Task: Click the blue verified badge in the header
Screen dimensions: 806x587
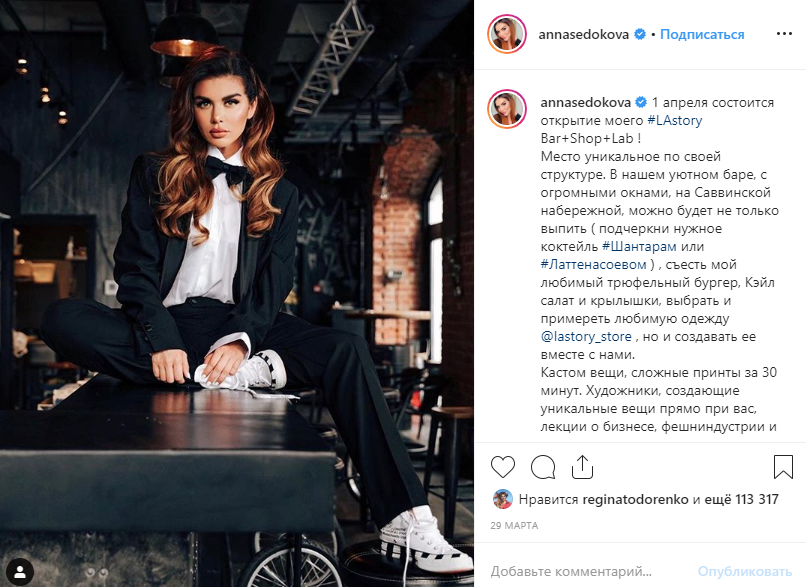Action: (x=640, y=34)
